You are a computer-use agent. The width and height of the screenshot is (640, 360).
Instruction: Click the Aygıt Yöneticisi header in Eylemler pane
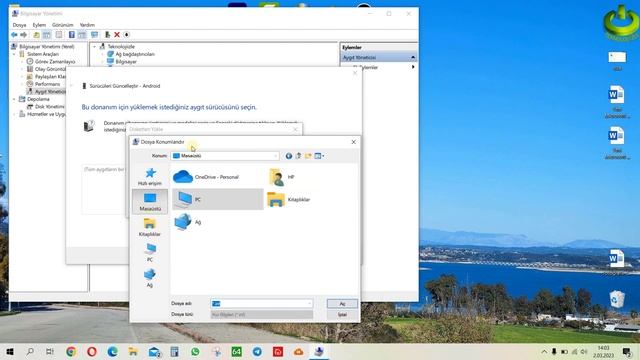pos(378,58)
